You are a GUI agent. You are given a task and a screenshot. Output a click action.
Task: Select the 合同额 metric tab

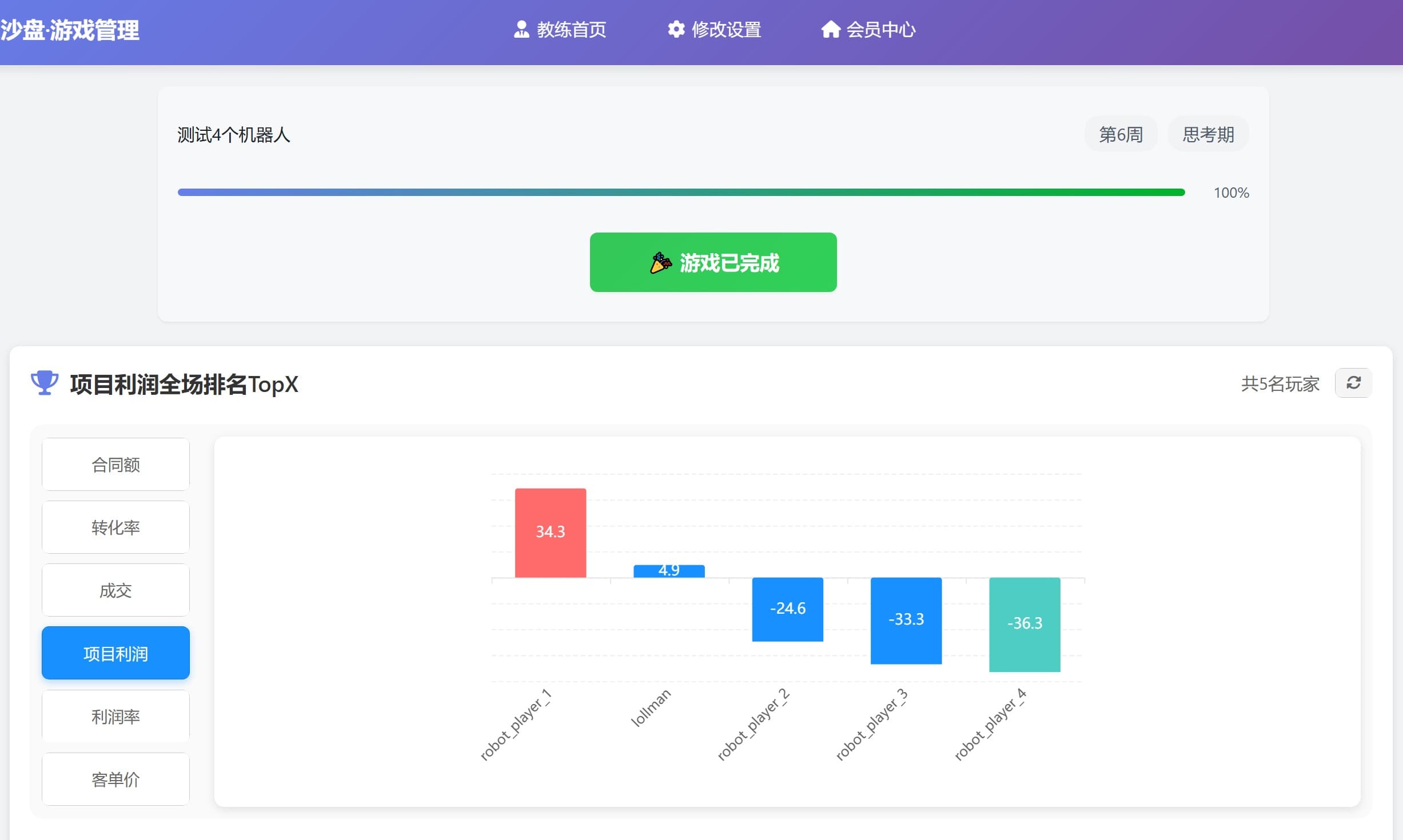(115, 464)
